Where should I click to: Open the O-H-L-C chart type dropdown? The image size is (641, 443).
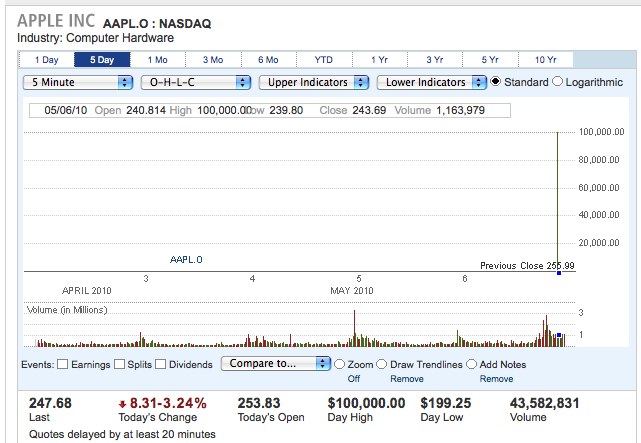tap(196, 82)
